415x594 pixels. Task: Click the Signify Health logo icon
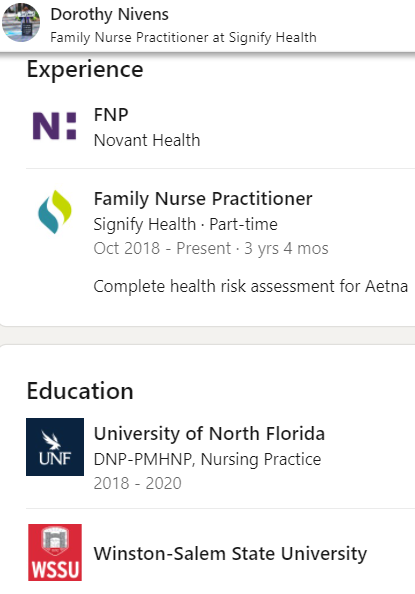(x=55, y=212)
